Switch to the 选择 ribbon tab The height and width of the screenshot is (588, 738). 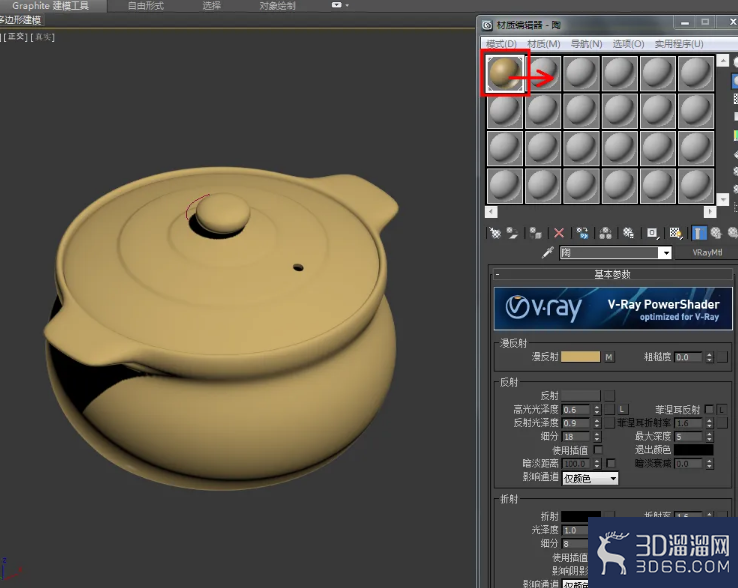click(211, 6)
